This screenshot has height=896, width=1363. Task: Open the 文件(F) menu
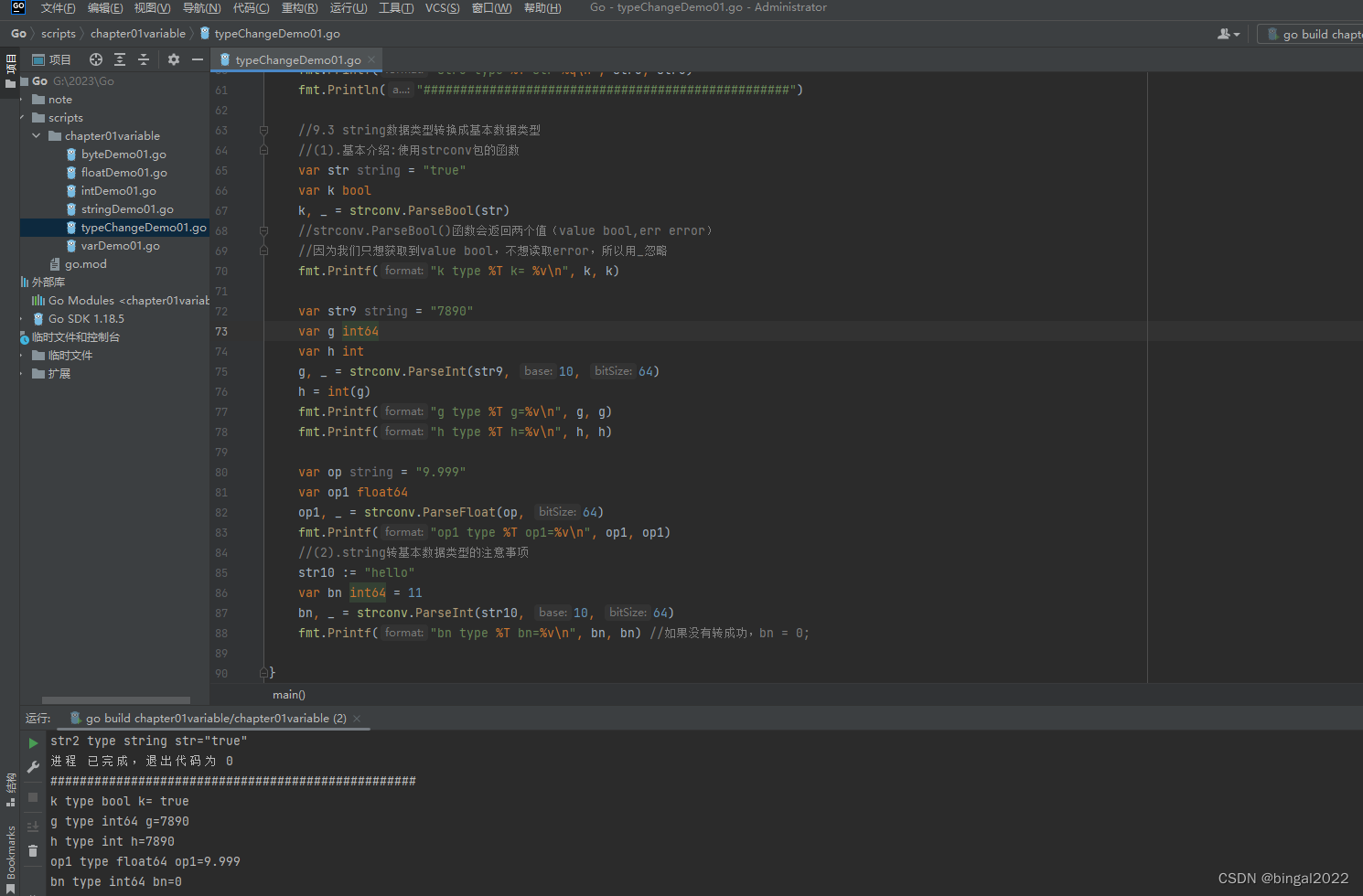click(58, 7)
